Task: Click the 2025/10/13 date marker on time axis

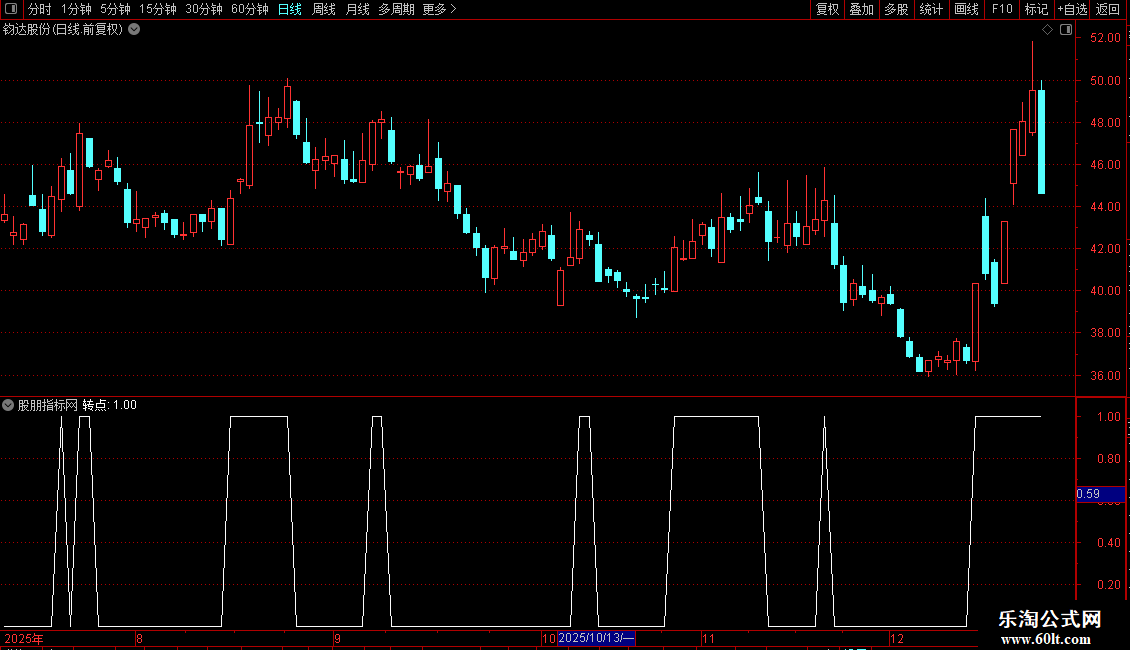Action: click(x=596, y=638)
